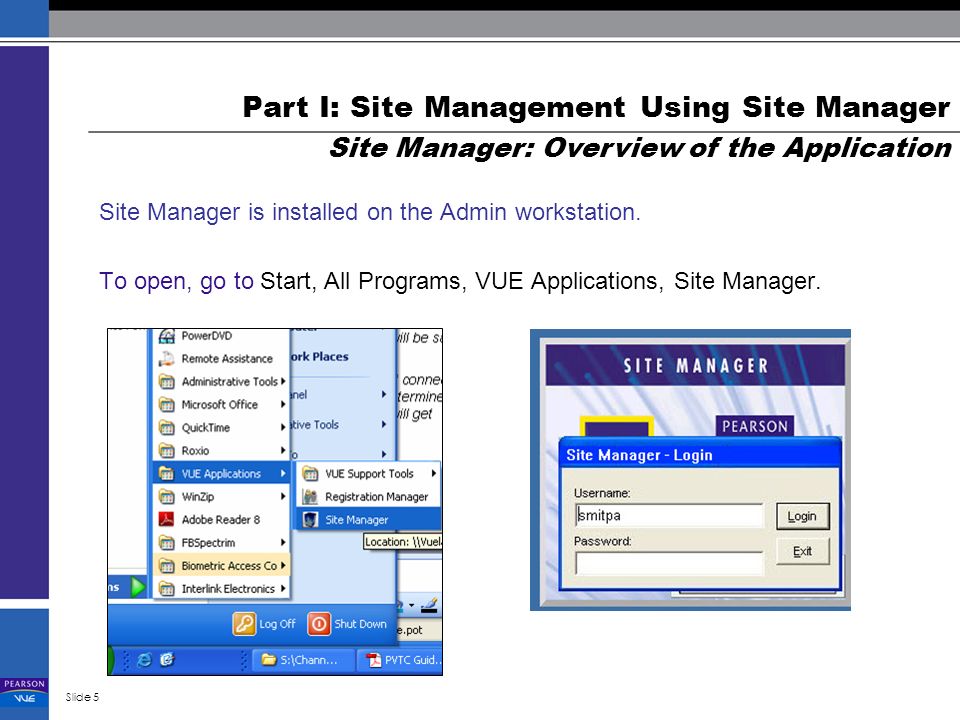Click the empty Password field

(x=669, y=563)
